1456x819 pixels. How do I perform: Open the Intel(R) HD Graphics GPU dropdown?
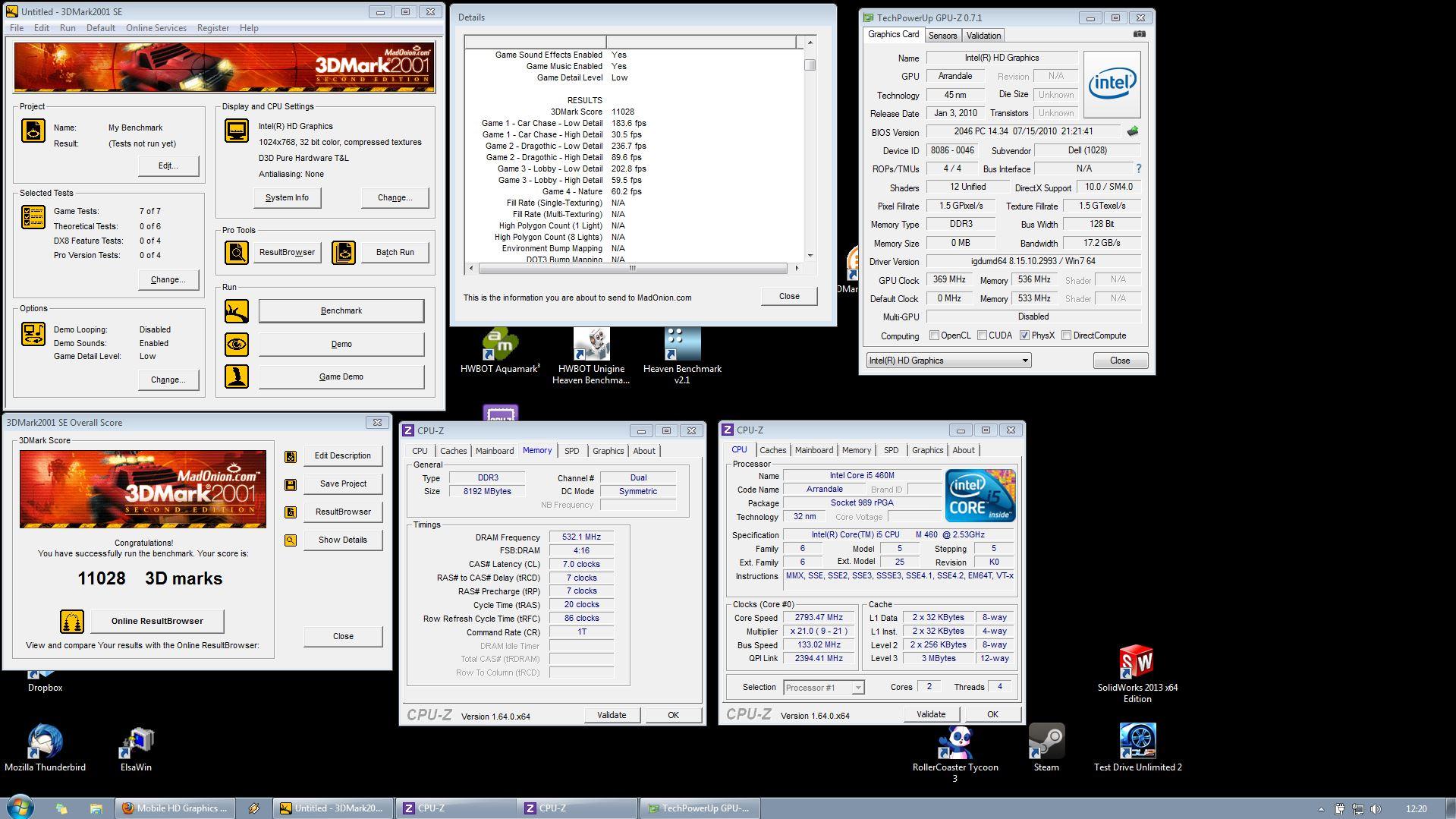[x=948, y=361]
